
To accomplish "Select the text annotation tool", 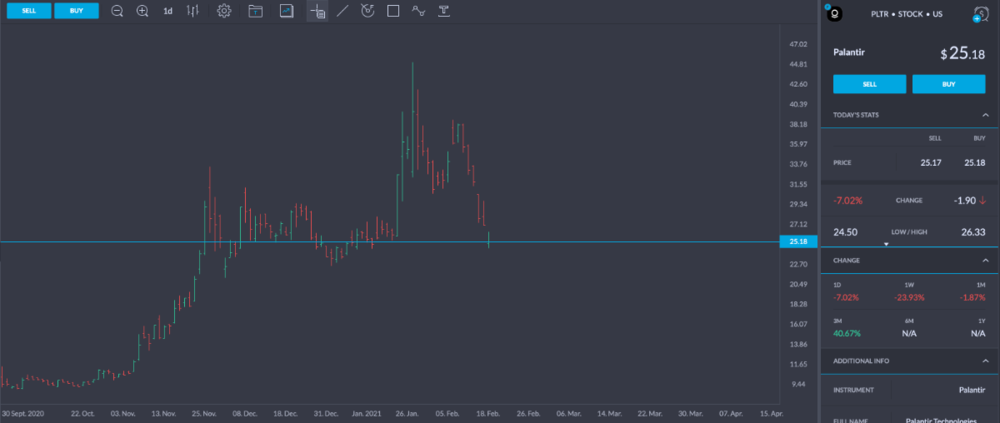I will (444, 11).
